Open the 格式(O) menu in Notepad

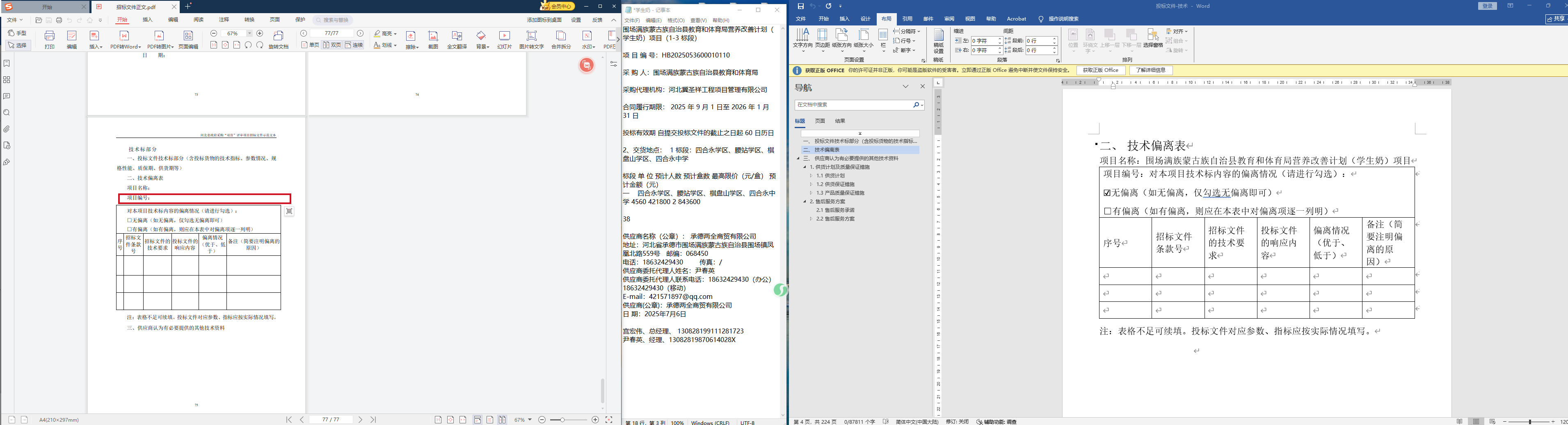[676, 20]
